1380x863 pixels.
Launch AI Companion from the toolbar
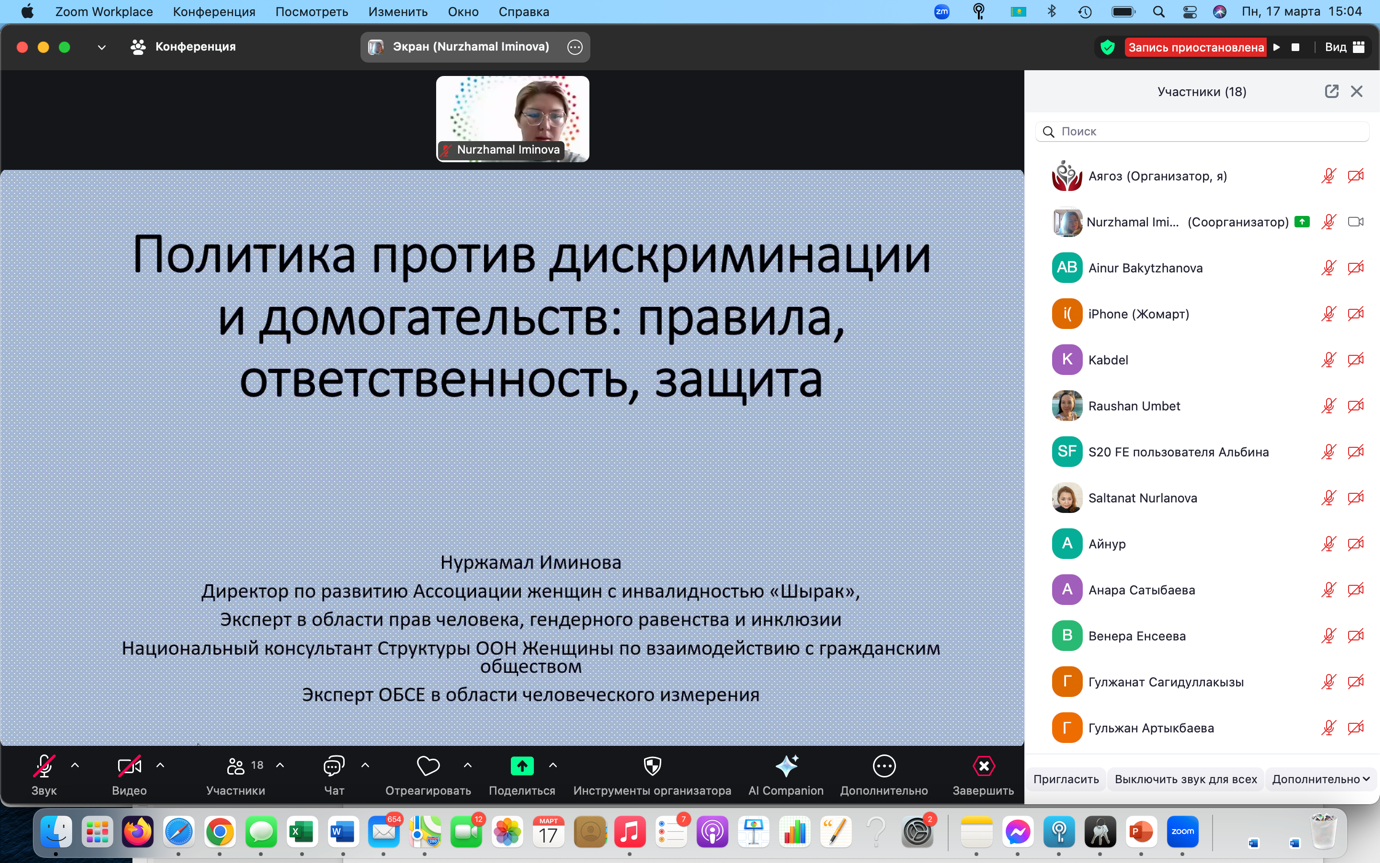[785, 766]
